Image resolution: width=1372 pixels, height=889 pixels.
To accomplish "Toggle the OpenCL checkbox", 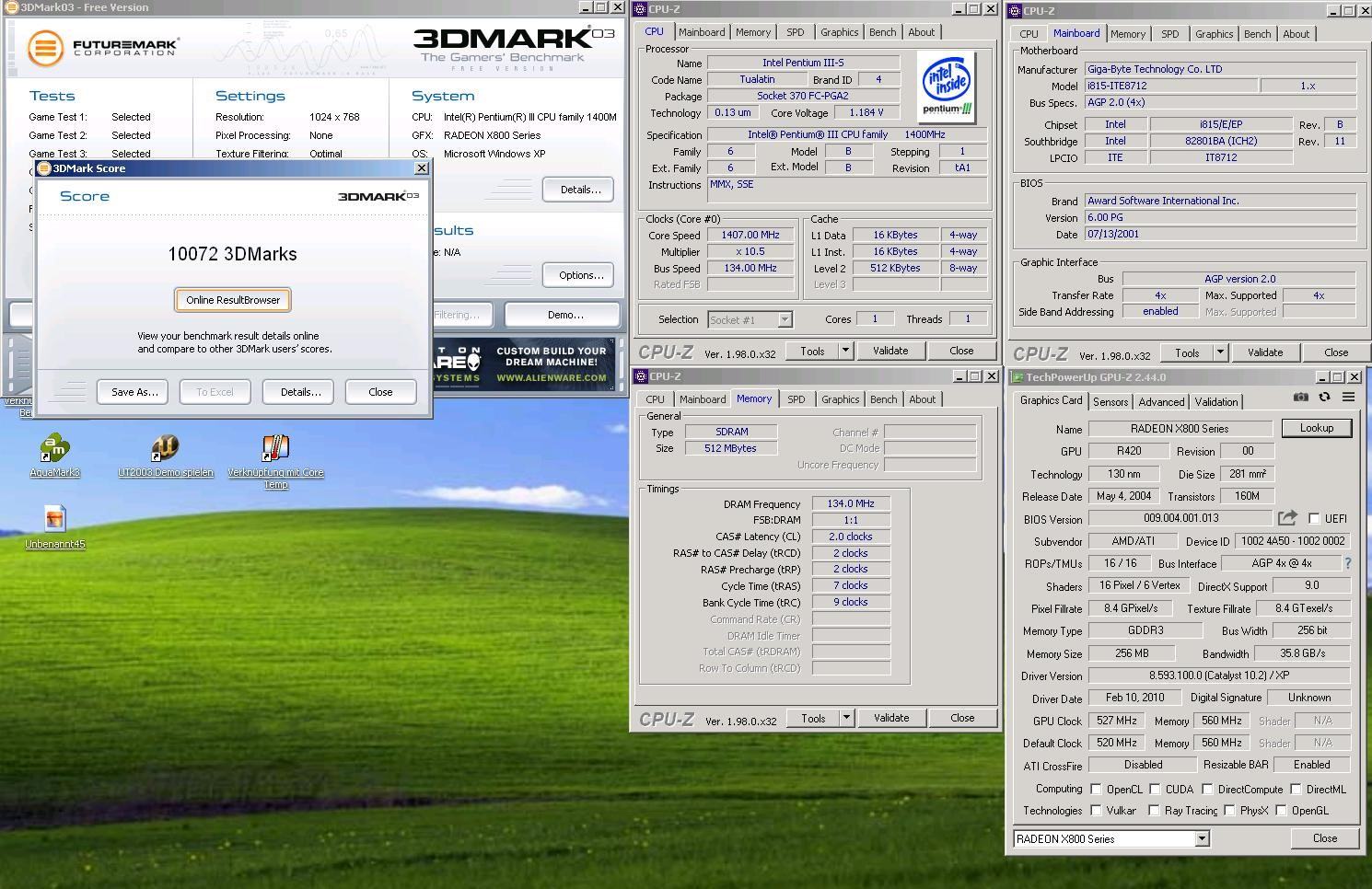I will (x=1096, y=789).
